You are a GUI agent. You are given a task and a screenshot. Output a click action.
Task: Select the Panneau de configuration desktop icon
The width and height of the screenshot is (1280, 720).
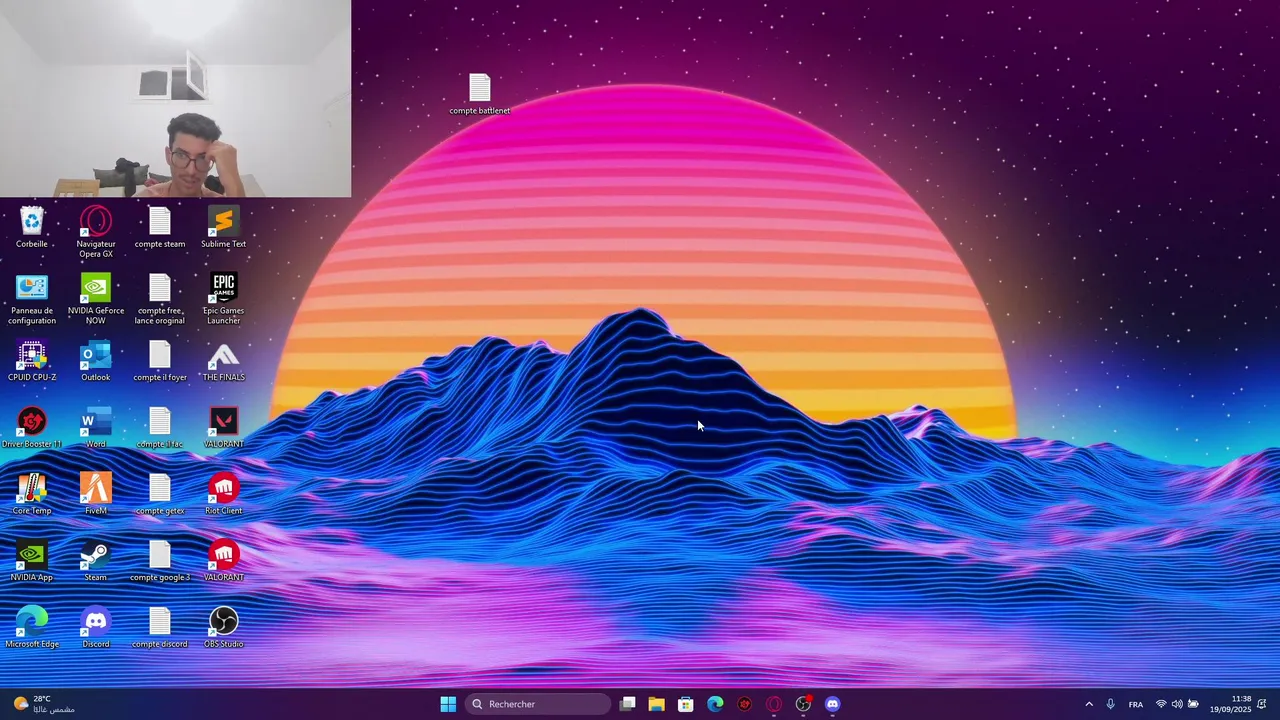tap(32, 299)
